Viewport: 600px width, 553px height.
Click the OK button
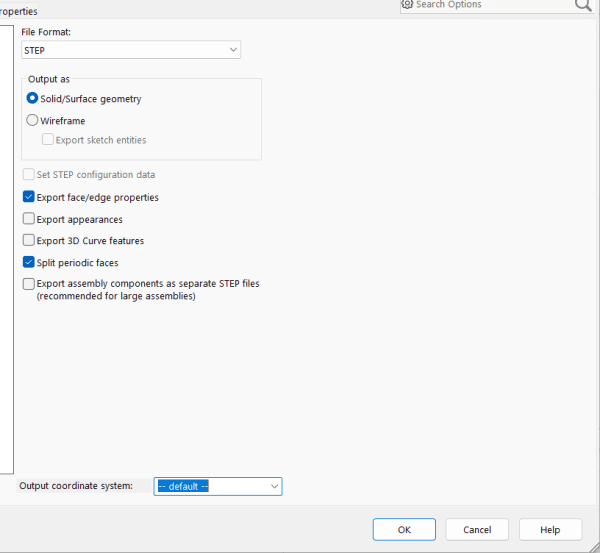404,530
